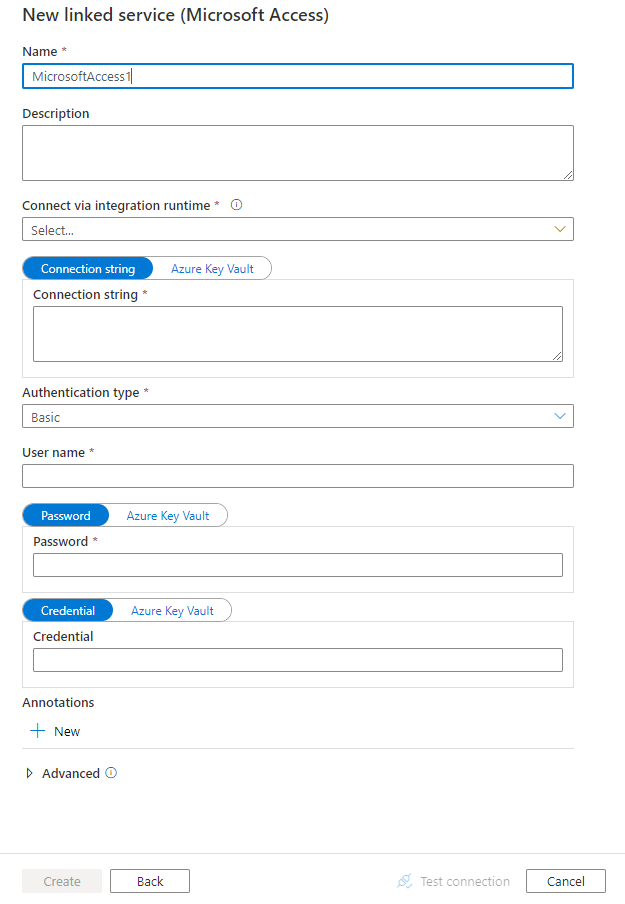This screenshot has height=904, width=625.
Task: Open the Connect via integration runtime dropdown
Action: [297, 229]
